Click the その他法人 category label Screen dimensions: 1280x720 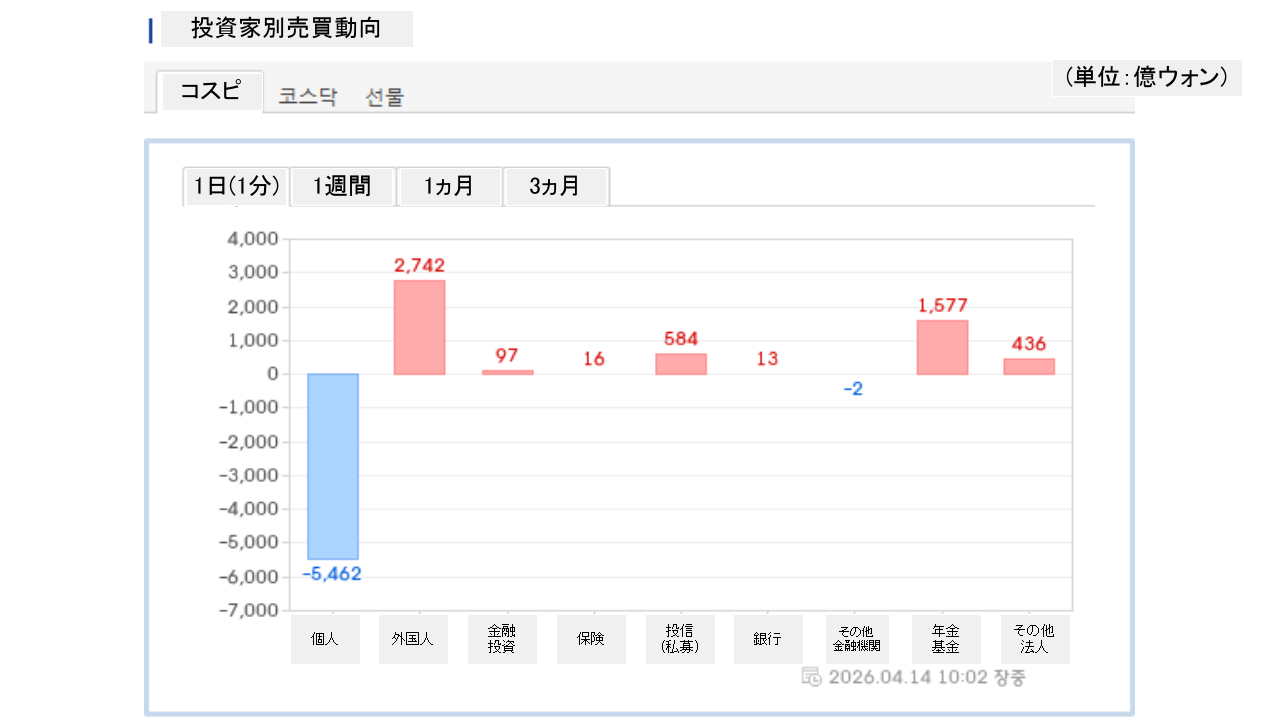1034,639
